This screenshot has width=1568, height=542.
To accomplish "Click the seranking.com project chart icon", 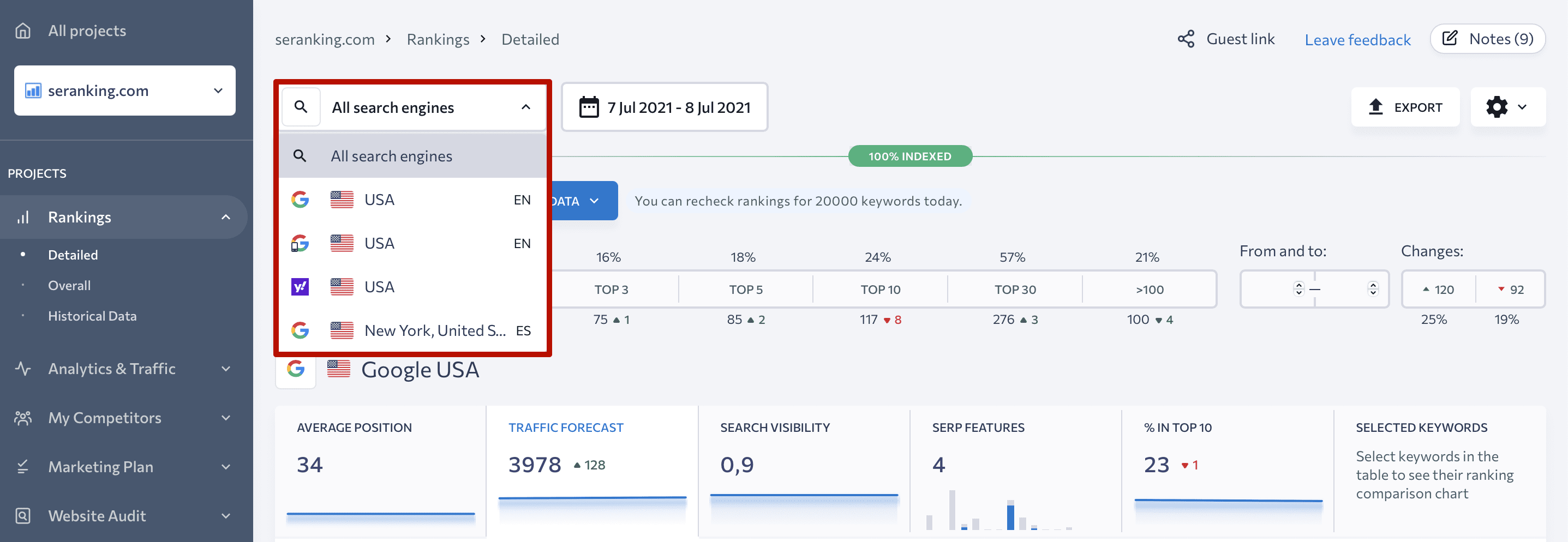I will (x=33, y=91).
